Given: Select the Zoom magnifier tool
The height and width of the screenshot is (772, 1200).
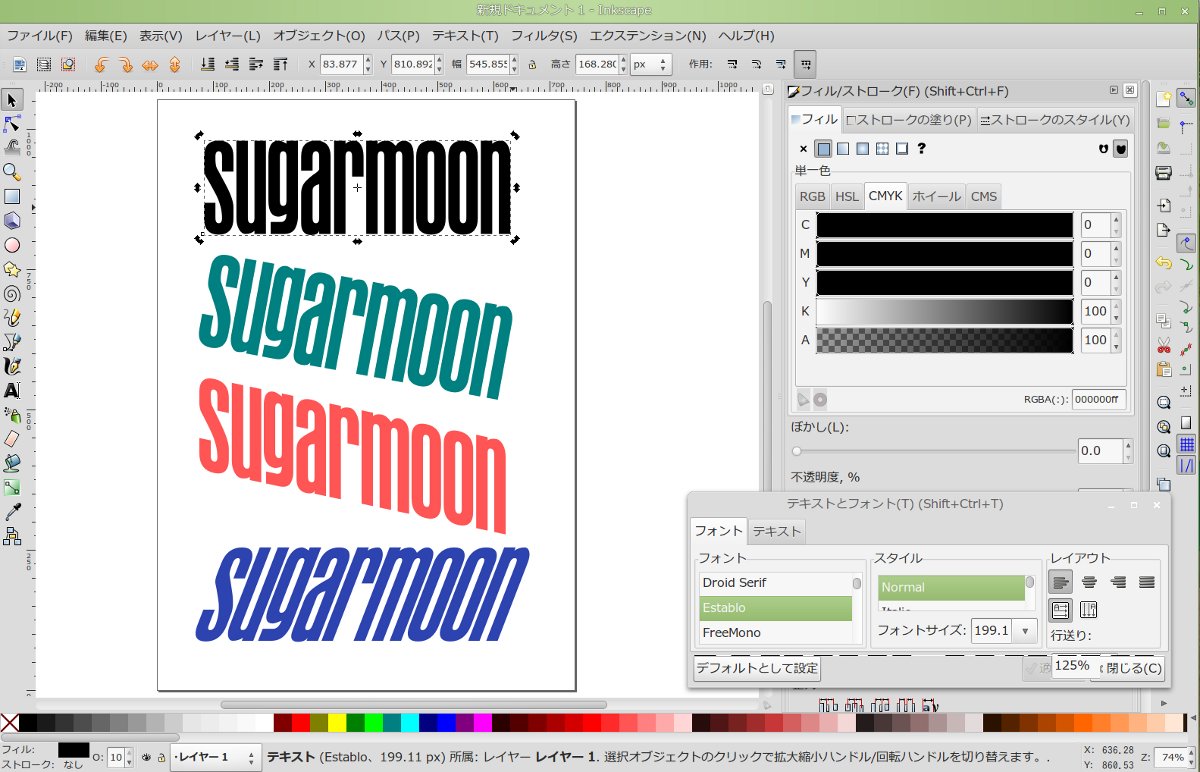Looking at the screenshot, I should pyautogui.click(x=12, y=172).
